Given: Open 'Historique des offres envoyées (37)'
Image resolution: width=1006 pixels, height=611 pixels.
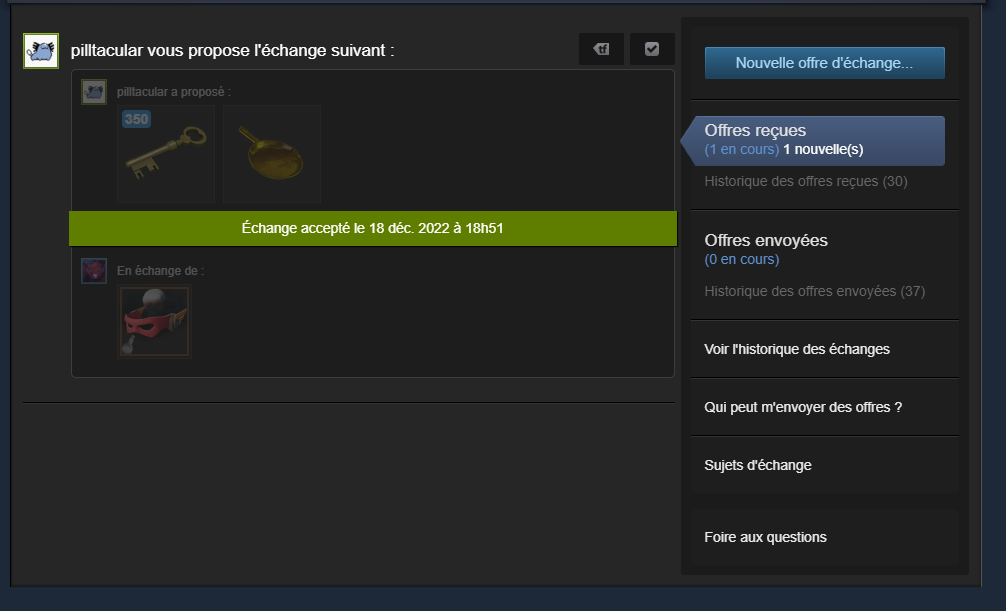Looking at the screenshot, I should (x=815, y=291).
